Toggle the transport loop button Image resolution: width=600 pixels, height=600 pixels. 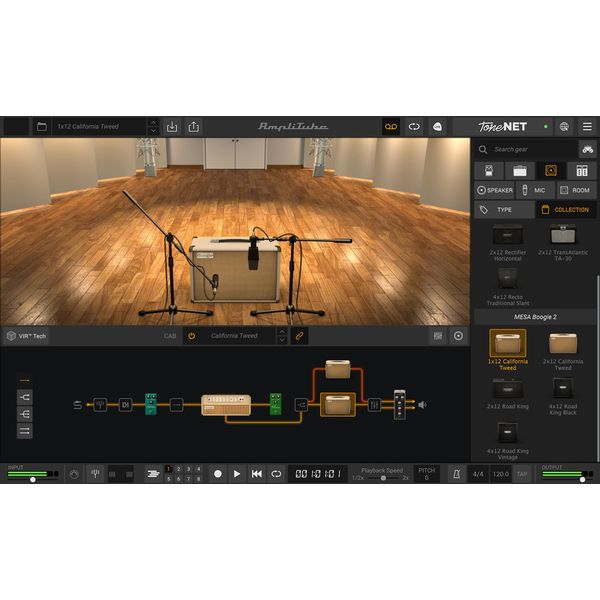(x=276, y=474)
